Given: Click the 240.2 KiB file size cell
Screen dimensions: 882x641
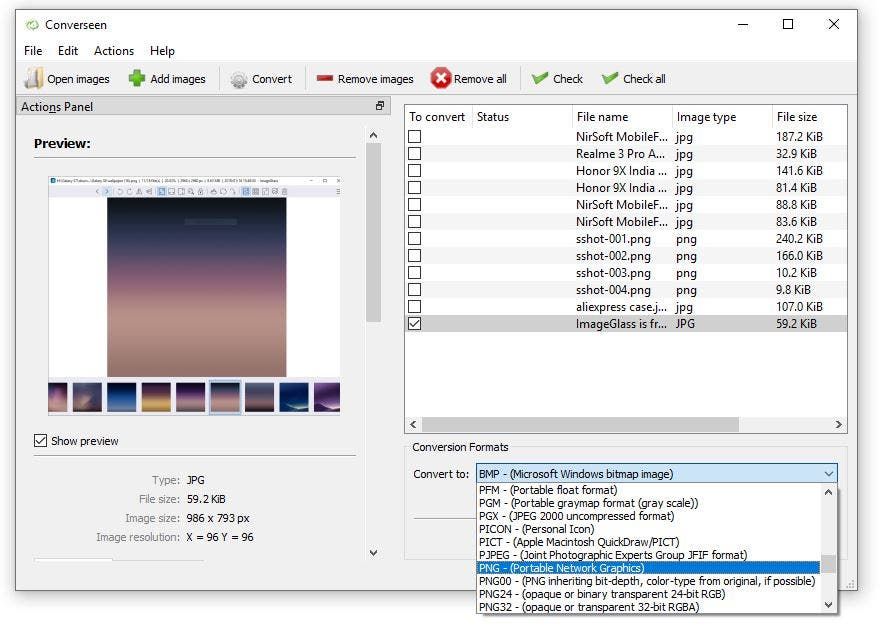Looking at the screenshot, I should 799,238.
